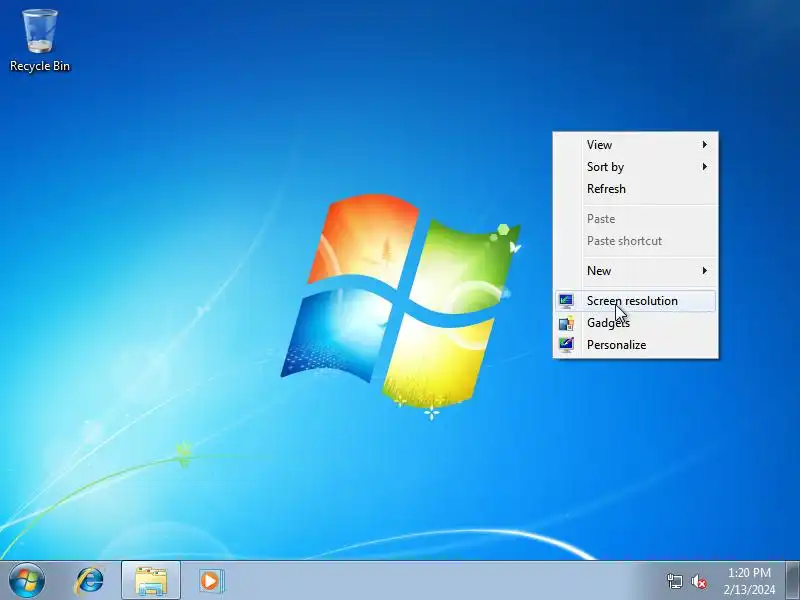Click the New submenu arrow
800x600 pixels.
(705, 271)
